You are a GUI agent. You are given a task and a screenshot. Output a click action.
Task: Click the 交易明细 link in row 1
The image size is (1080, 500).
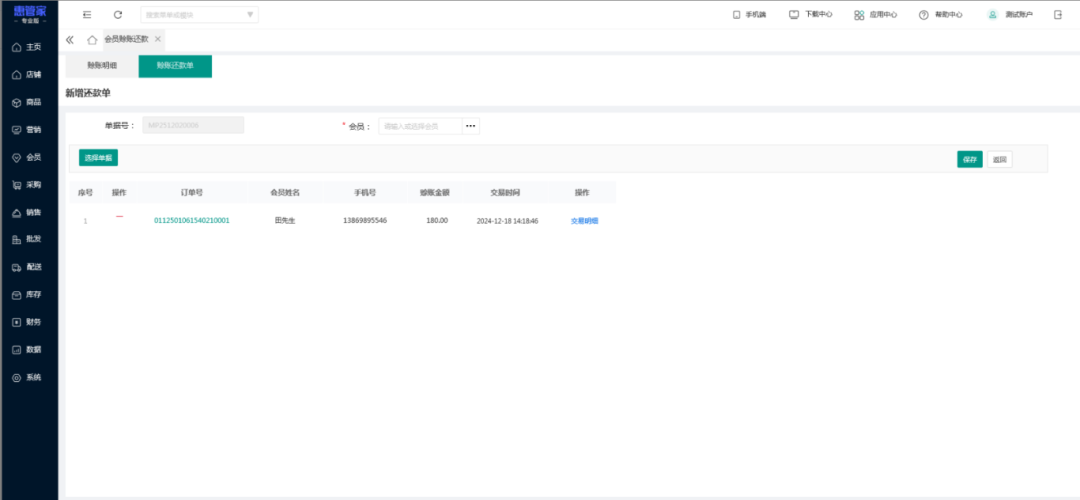point(584,220)
